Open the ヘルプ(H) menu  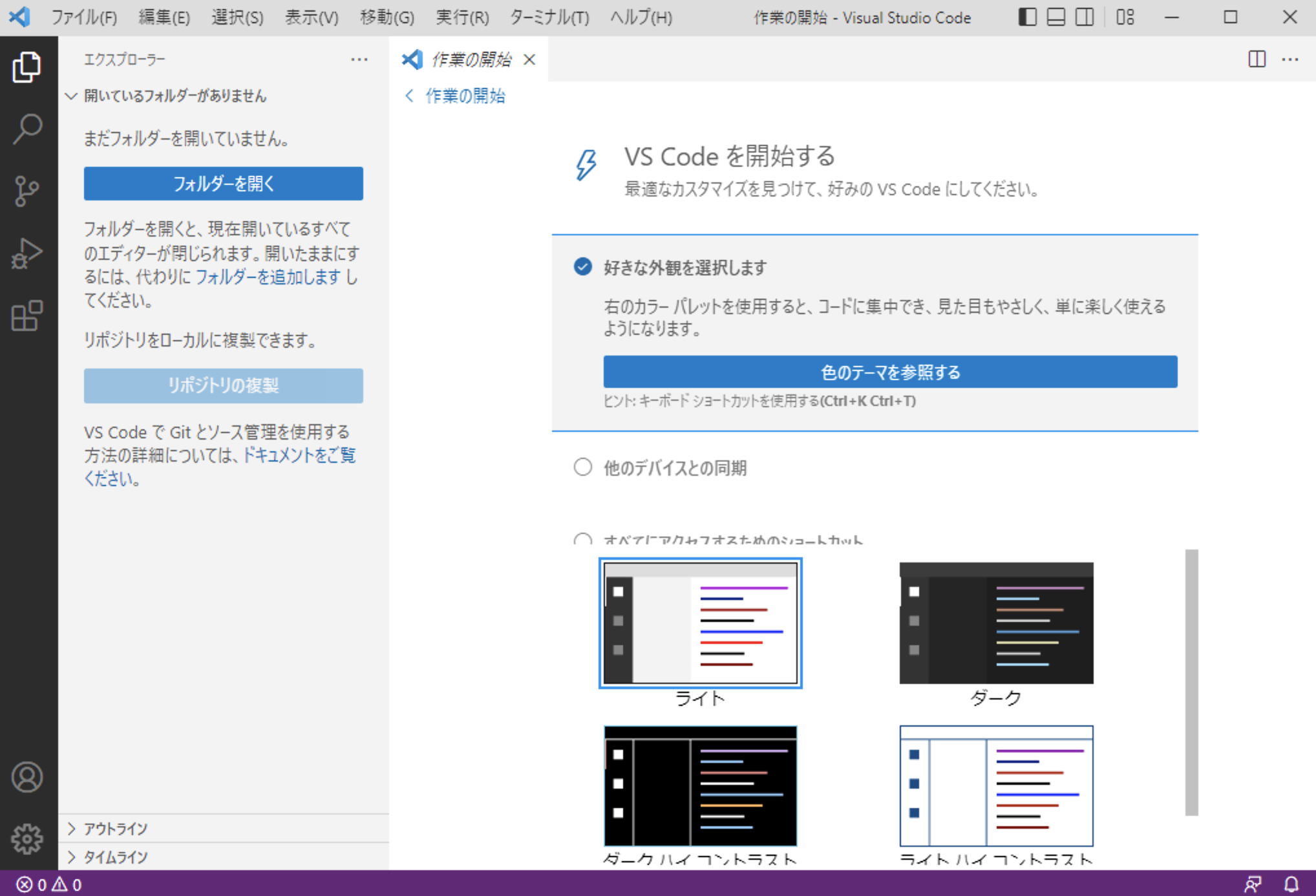(641, 17)
